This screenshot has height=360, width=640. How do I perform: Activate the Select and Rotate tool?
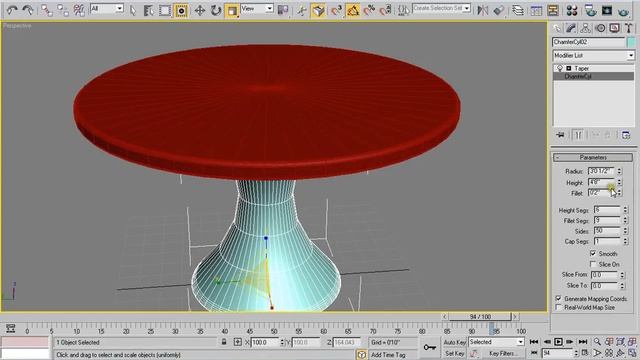[216, 10]
